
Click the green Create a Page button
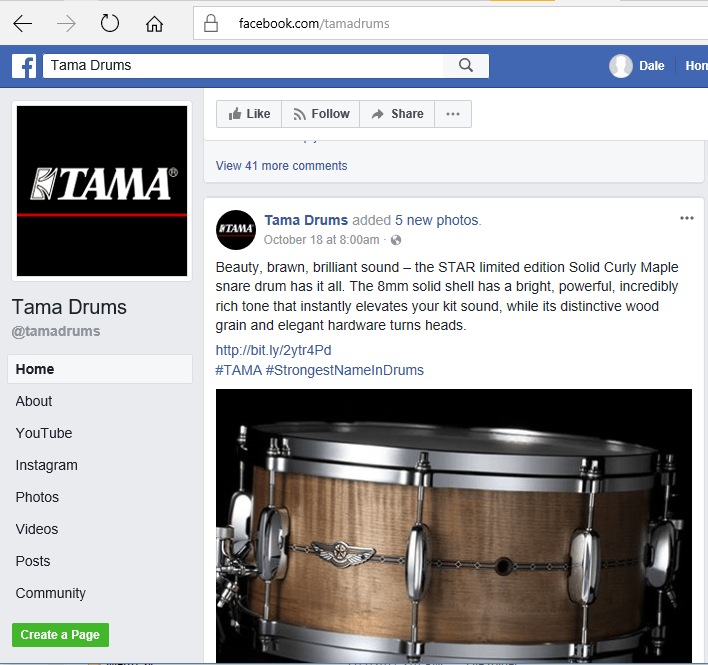(61, 635)
